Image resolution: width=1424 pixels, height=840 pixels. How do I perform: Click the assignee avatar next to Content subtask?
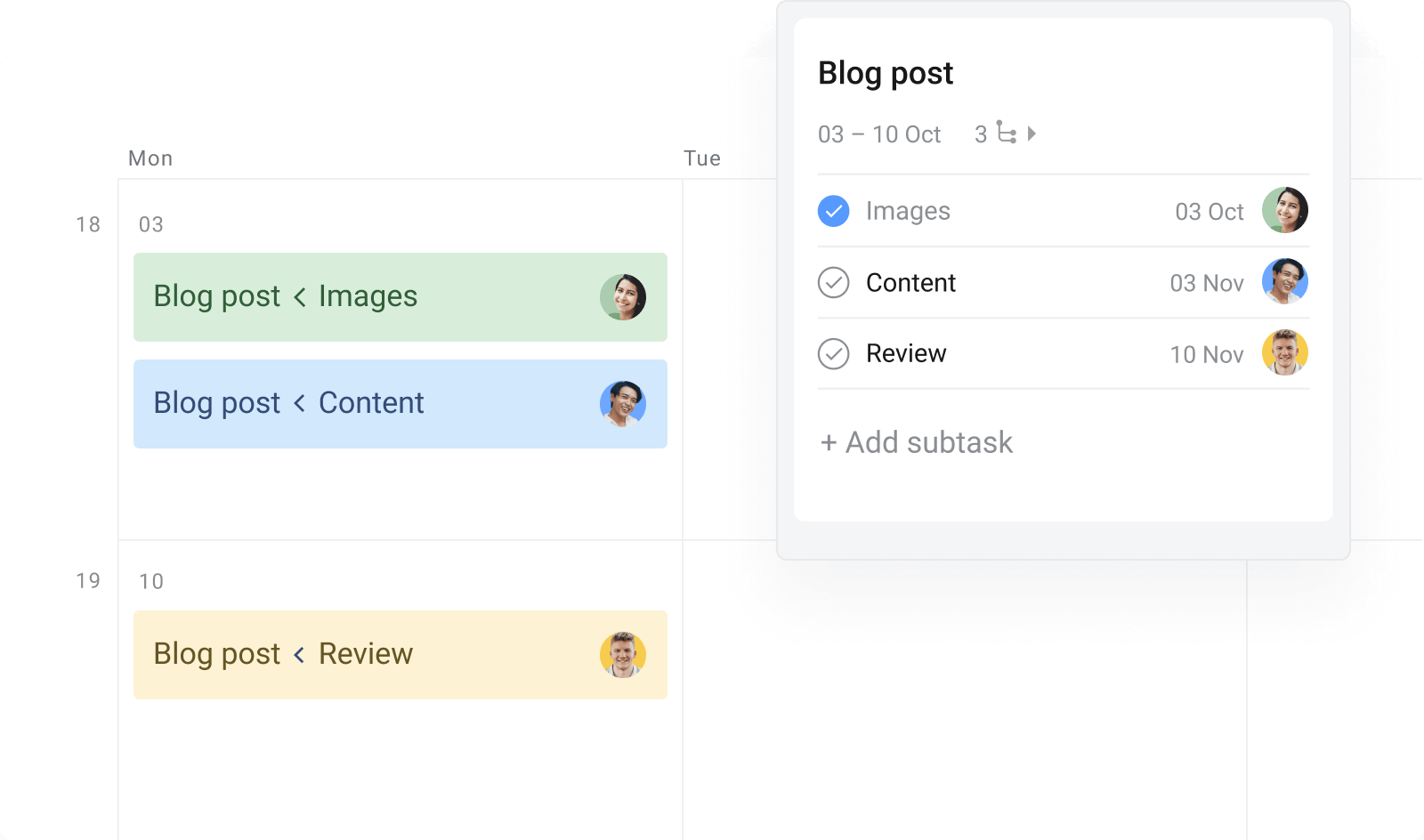coord(1285,282)
